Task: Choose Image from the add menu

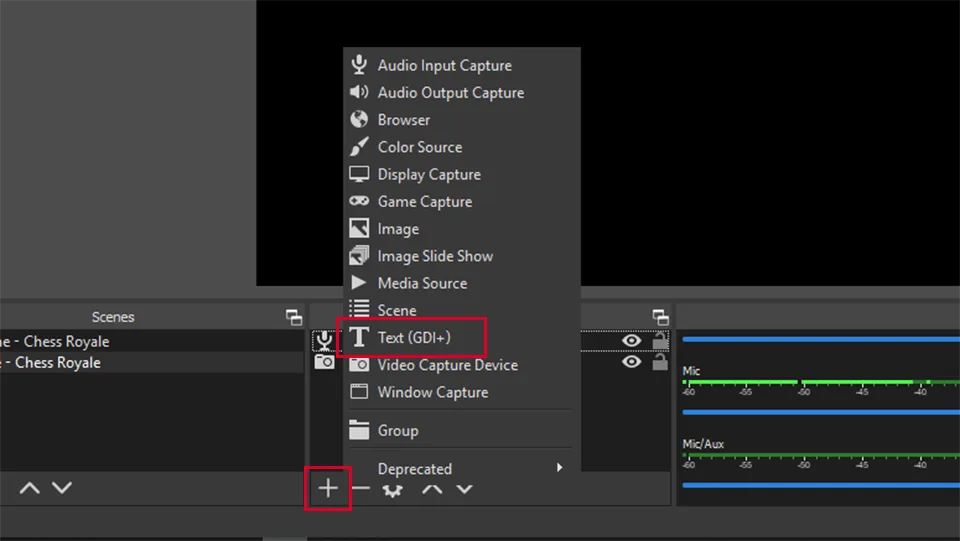Action: (462, 228)
